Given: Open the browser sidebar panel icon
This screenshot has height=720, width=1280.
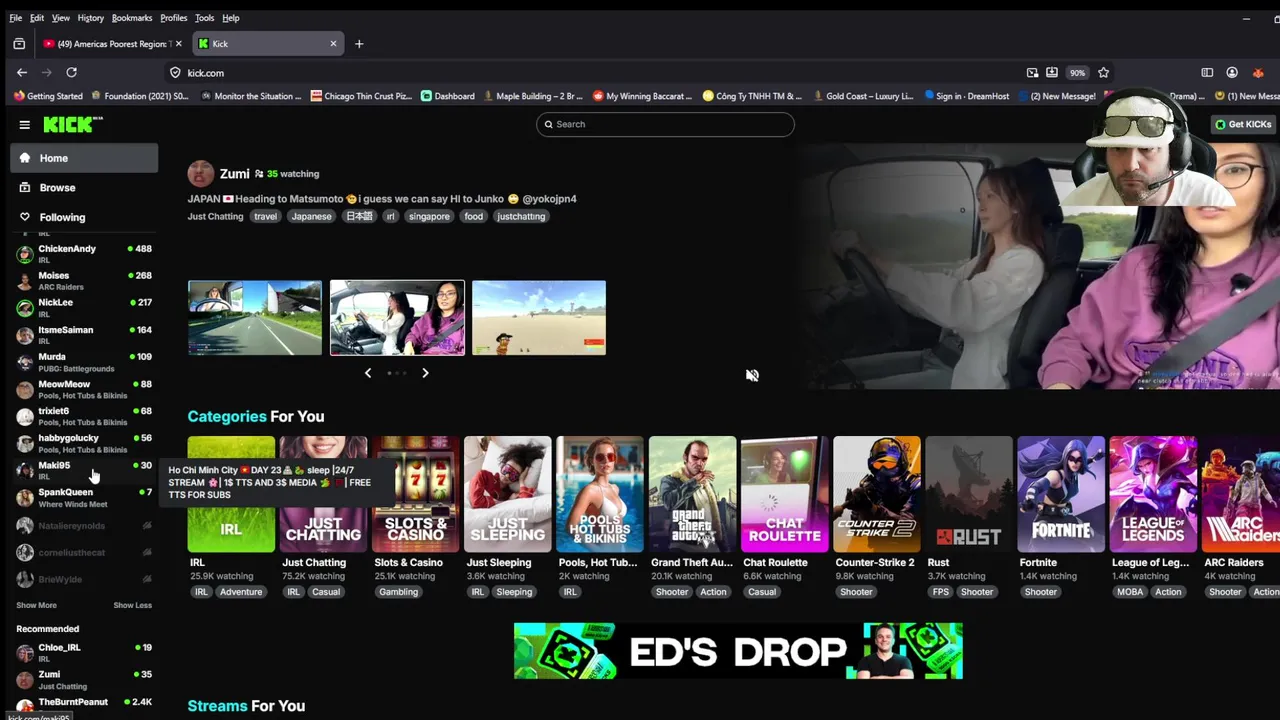Looking at the screenshot, I should click(x=1207, y=73).
